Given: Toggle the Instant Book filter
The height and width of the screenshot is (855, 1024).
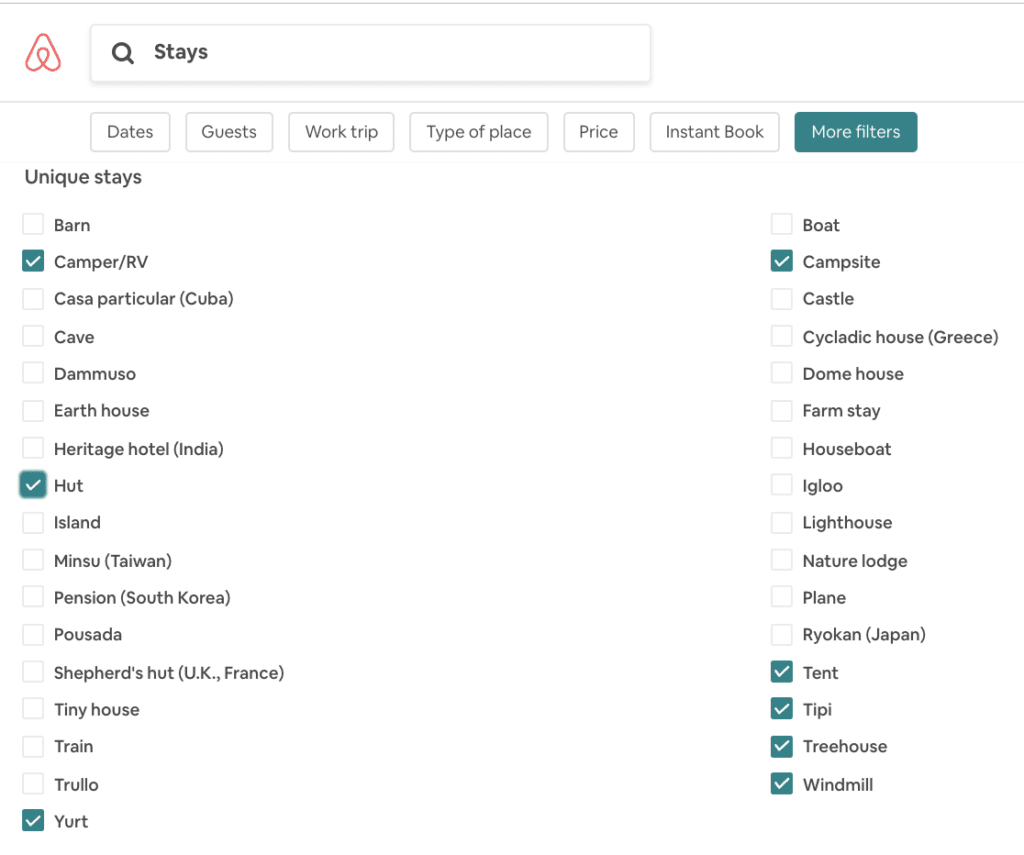Looking at the screenshot, I should (714, 132).
